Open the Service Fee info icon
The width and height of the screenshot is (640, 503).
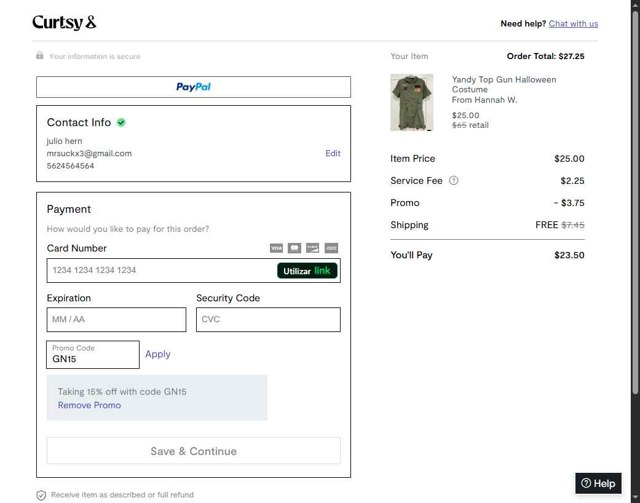pos(453,180)
